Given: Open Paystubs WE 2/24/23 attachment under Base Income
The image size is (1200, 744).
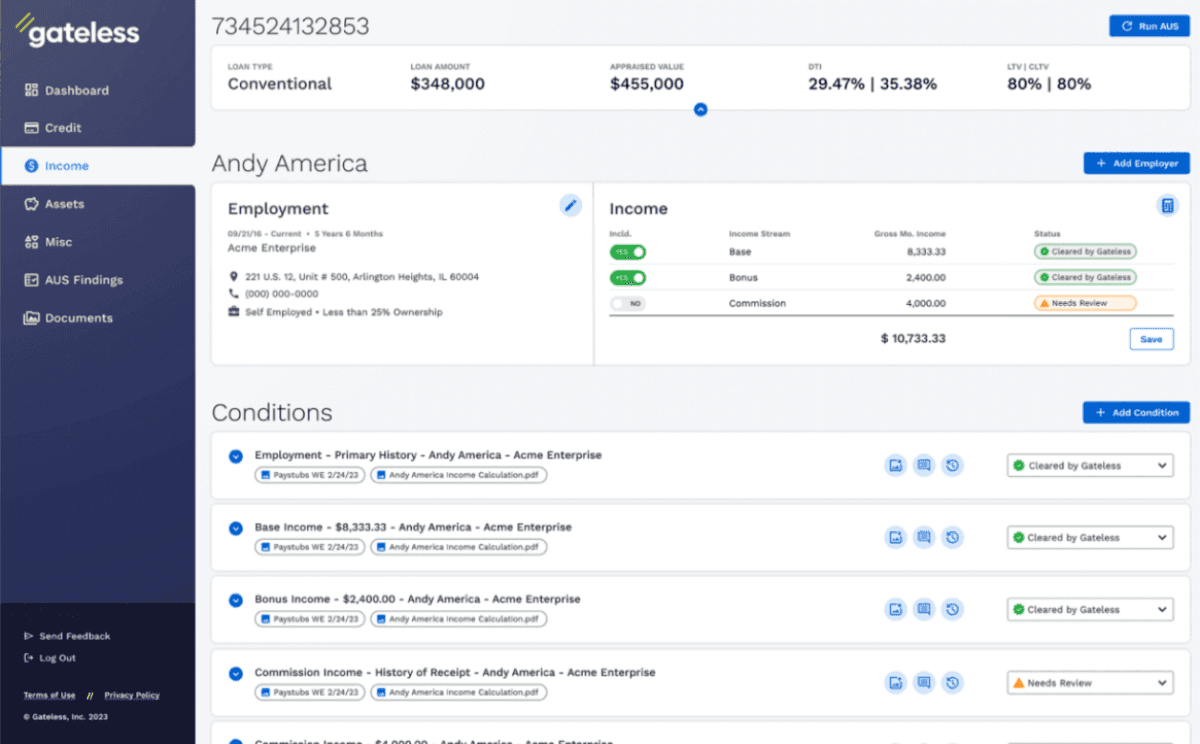Looking at the screenshot, I should [309, 547].
